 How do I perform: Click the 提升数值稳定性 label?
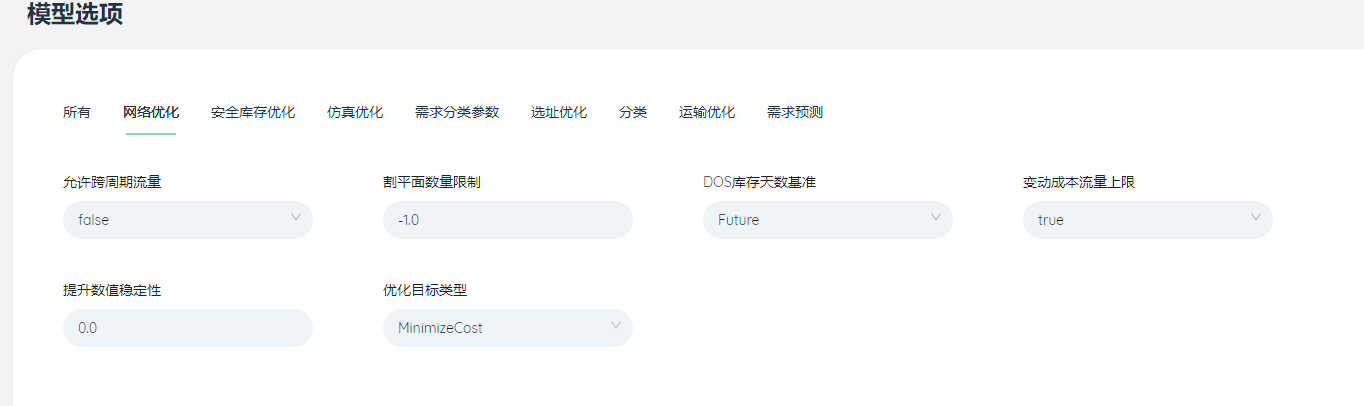[112, 291]
